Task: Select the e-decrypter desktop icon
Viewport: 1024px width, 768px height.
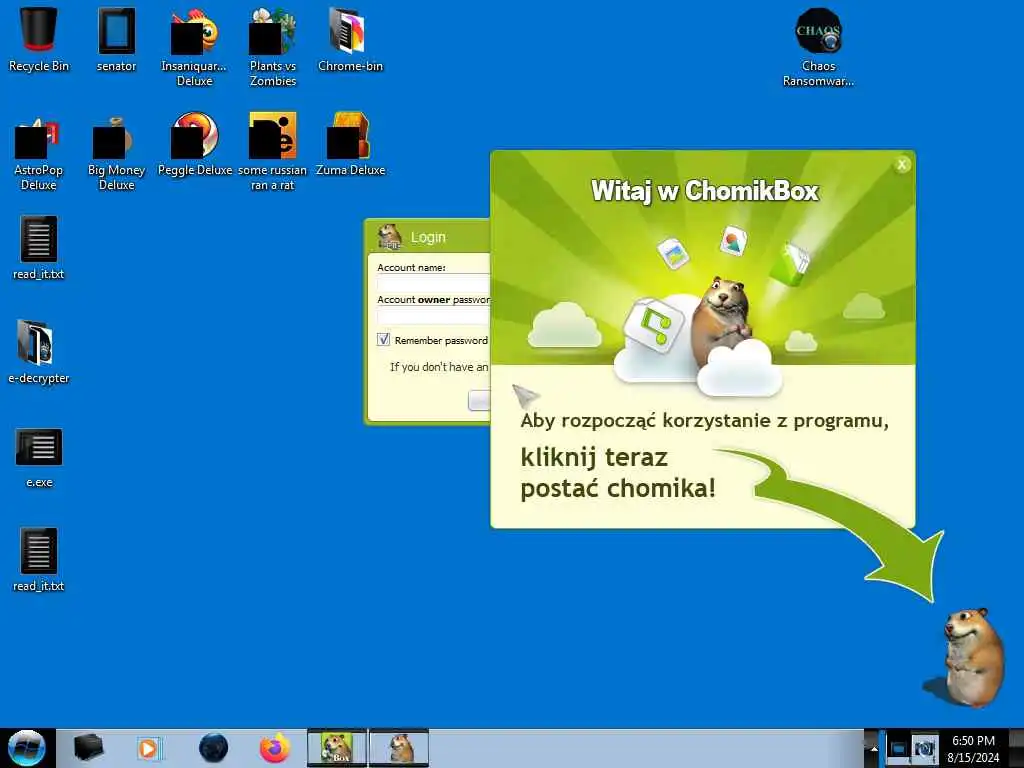Action: (x=39, y=353)
